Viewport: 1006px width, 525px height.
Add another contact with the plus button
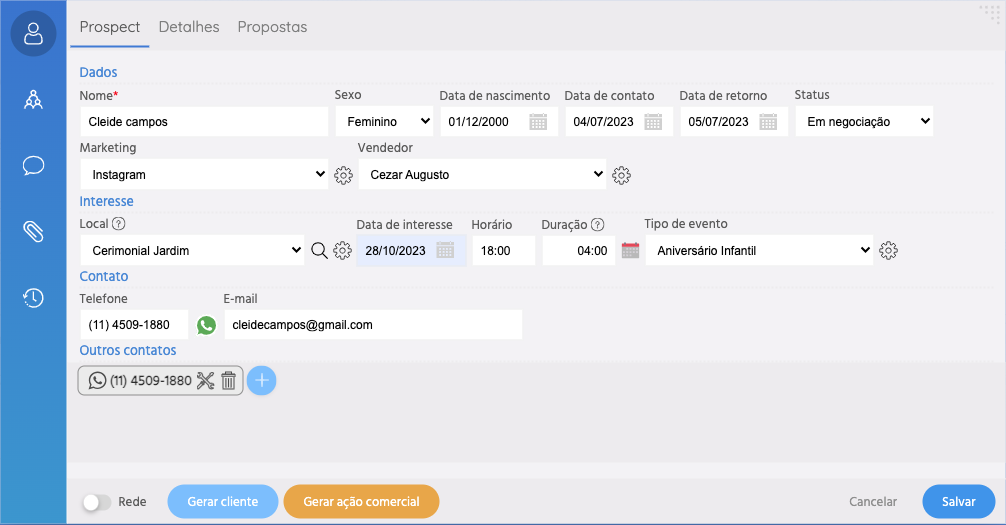(261, 380)
